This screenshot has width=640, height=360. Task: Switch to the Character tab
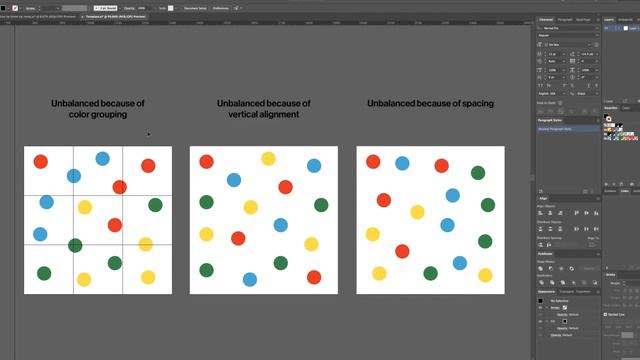546,20
